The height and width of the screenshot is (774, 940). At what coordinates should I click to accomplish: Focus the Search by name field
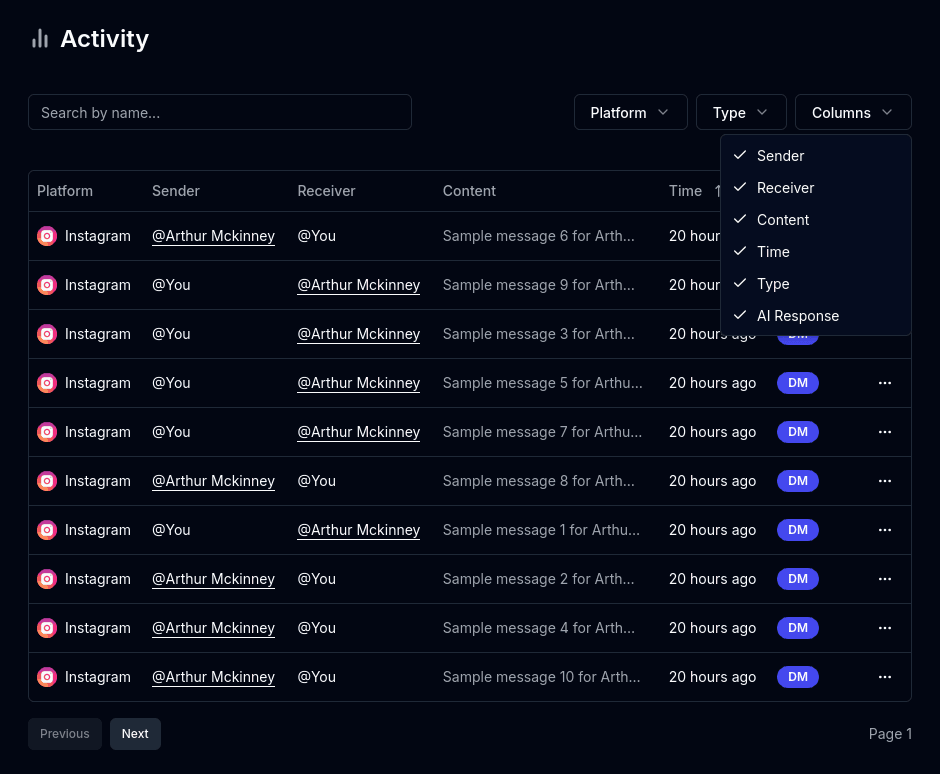pos(220,112)
